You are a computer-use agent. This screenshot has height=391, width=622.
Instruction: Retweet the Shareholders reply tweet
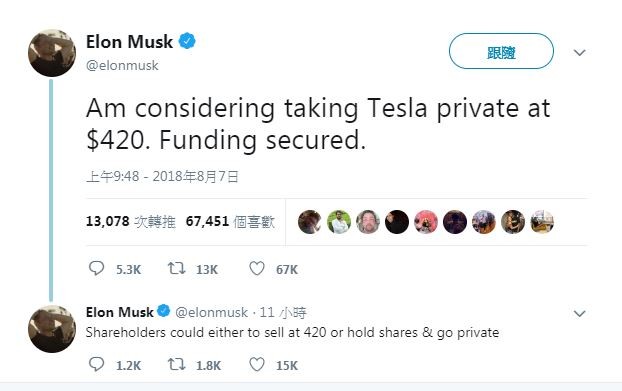[176, 364]
